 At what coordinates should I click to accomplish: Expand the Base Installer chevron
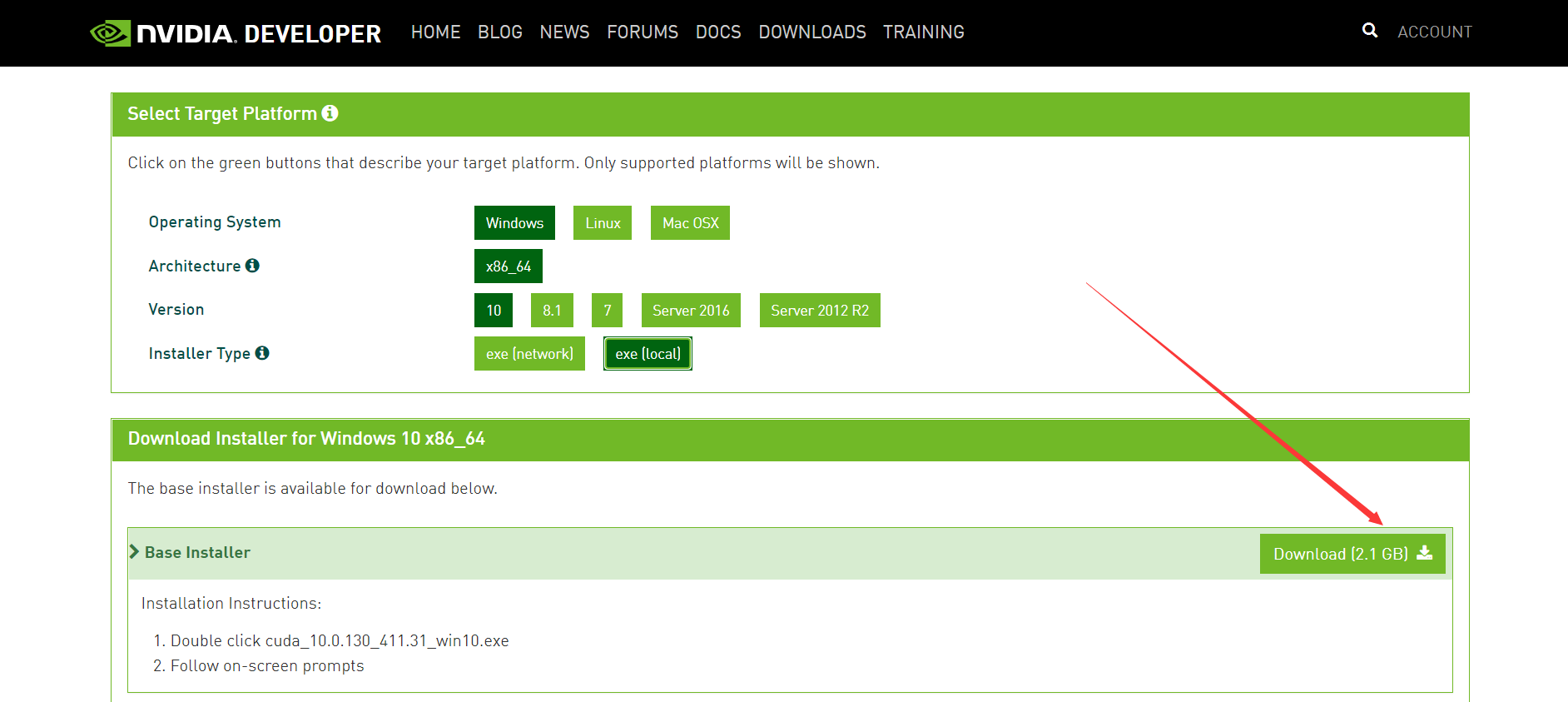click(x=134, y=552)
